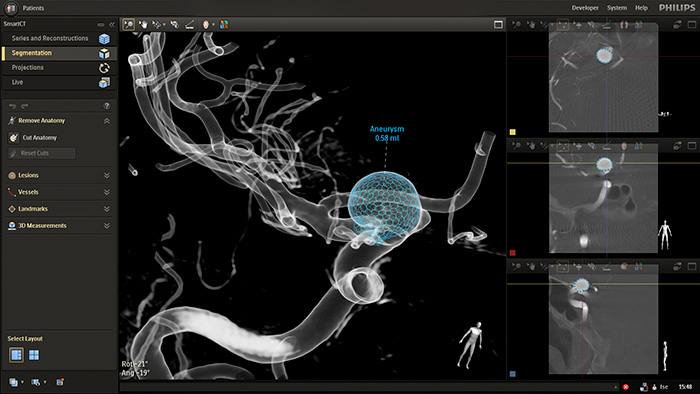This screenshot has height=394, width=700.
Task: Collapse the Remove Anatomy section
Action: click(107, 121)
